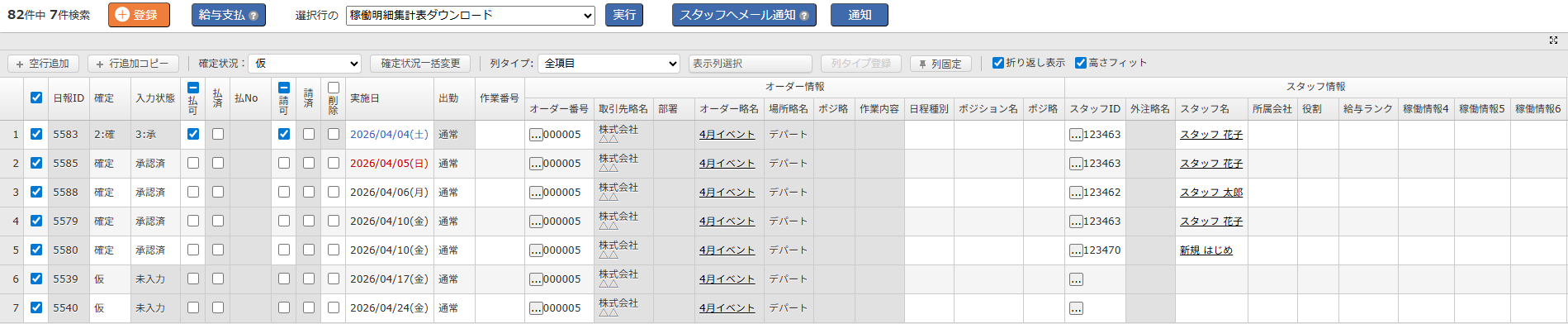Open order lookup for row 5580
Image resolution: width=1568 pixels, height=324 pixels.
click(536, 250)
